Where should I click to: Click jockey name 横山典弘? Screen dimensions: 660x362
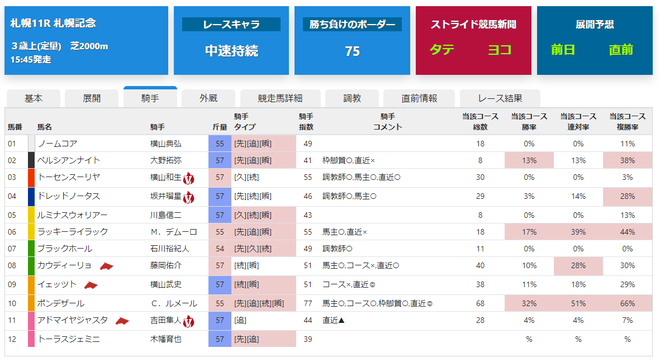click(x=166, y=144)
